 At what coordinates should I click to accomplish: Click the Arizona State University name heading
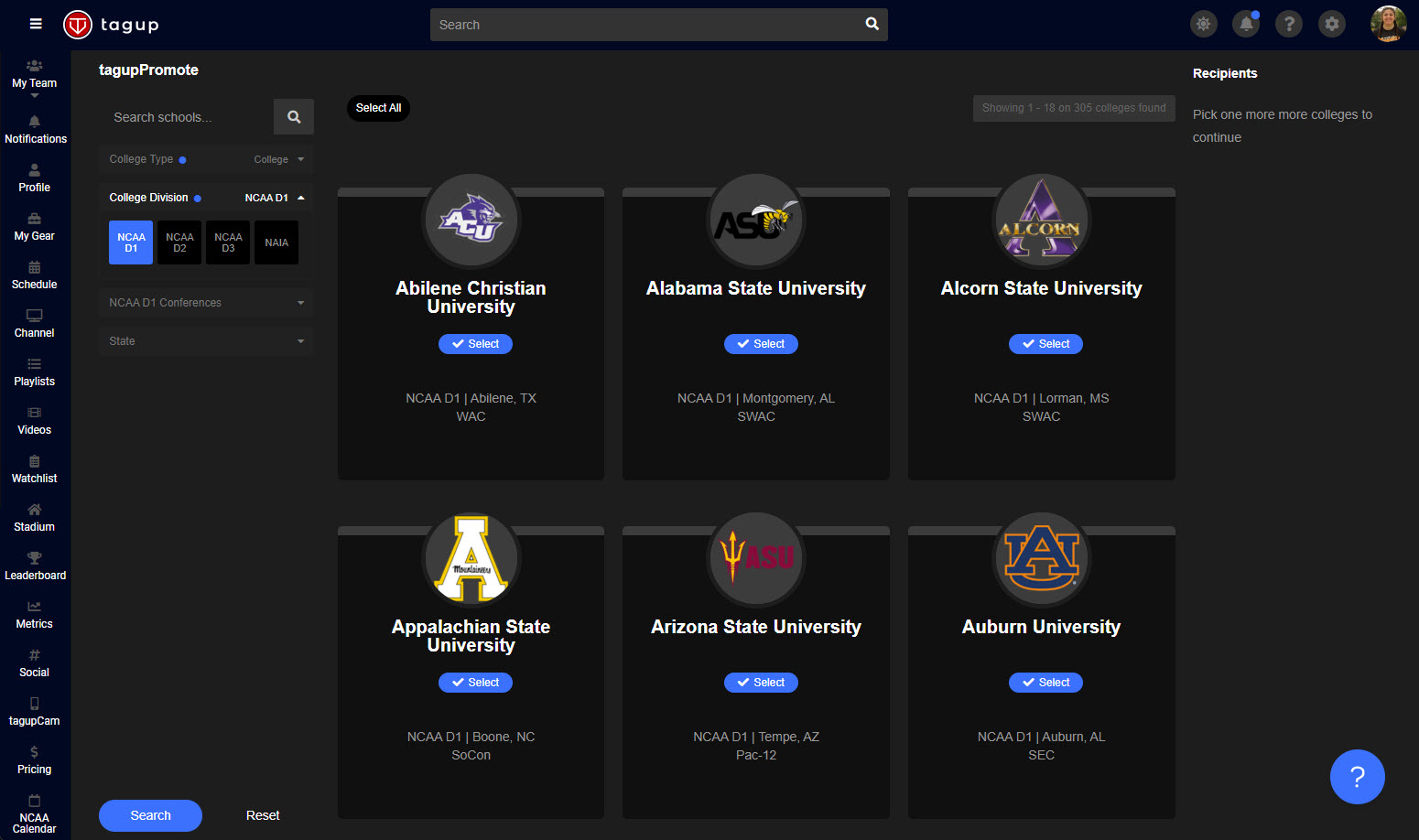point(756,627)
